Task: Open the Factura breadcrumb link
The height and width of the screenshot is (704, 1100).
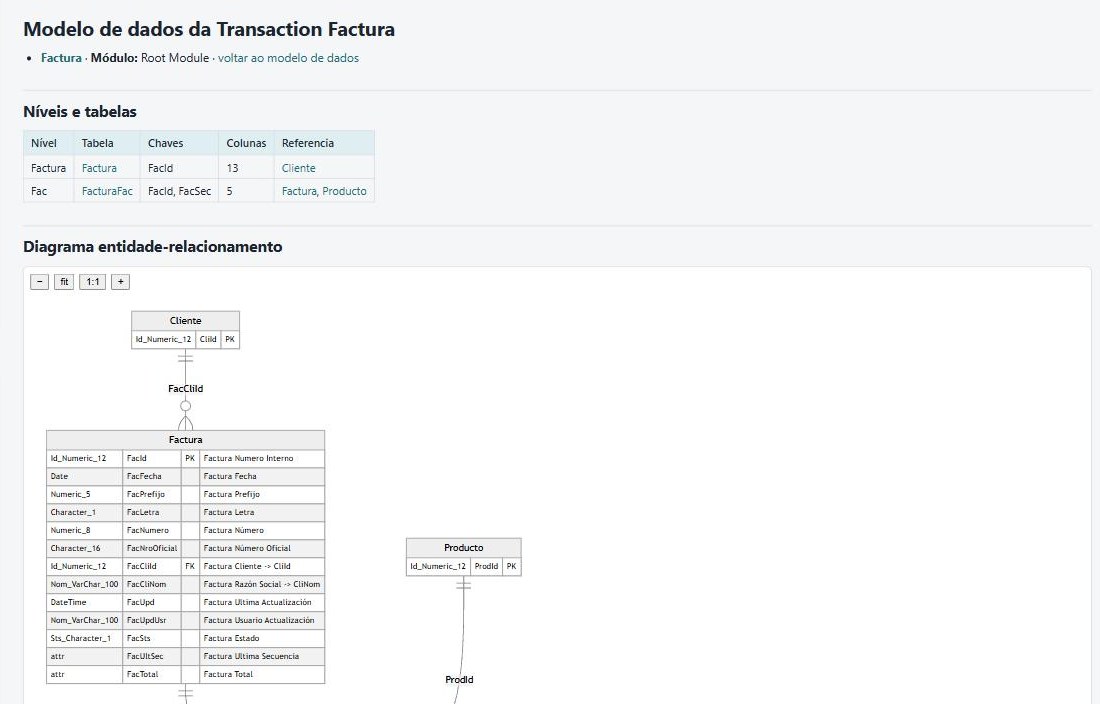Action: click(x=61, y=58)
